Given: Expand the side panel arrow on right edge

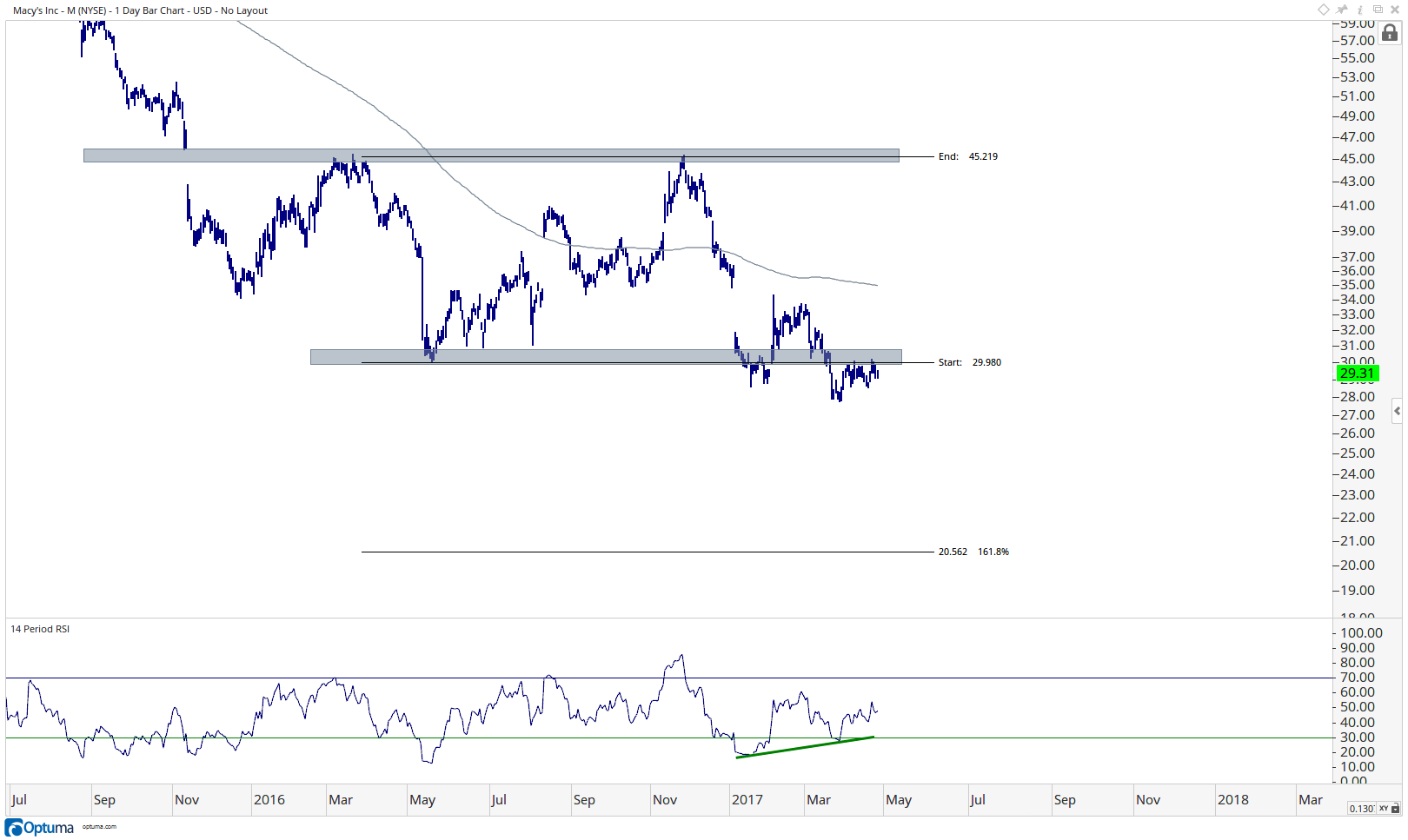Looking at the screenshot, I should point(1397,411).
